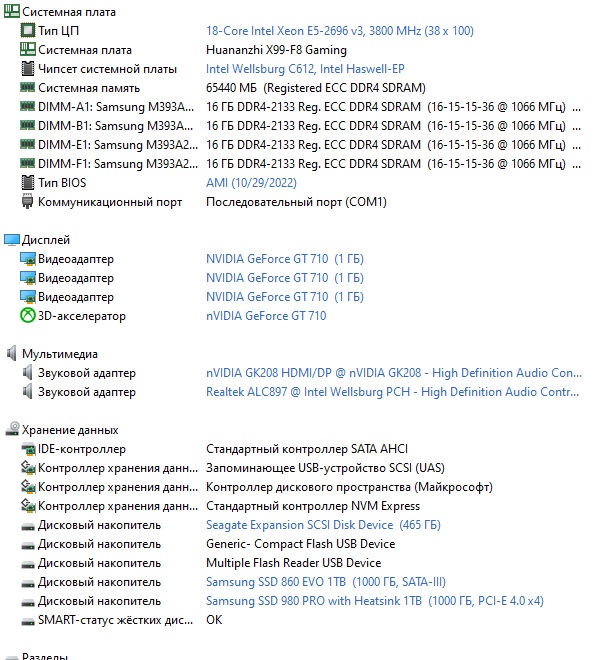This screenshot has height=660, width=614.
Task: Click the storage controller icon beside the USB SCSI (UAS) row
Action: pos(28,467)
